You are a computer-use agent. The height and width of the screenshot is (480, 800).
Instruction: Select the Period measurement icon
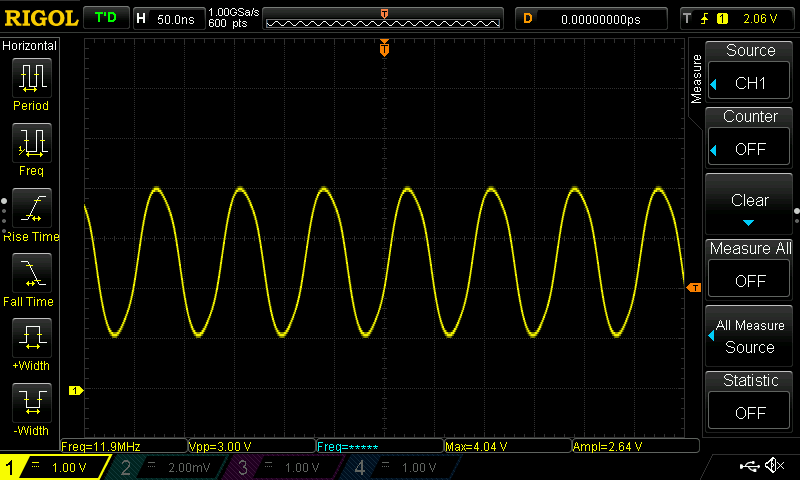(31, 78)
